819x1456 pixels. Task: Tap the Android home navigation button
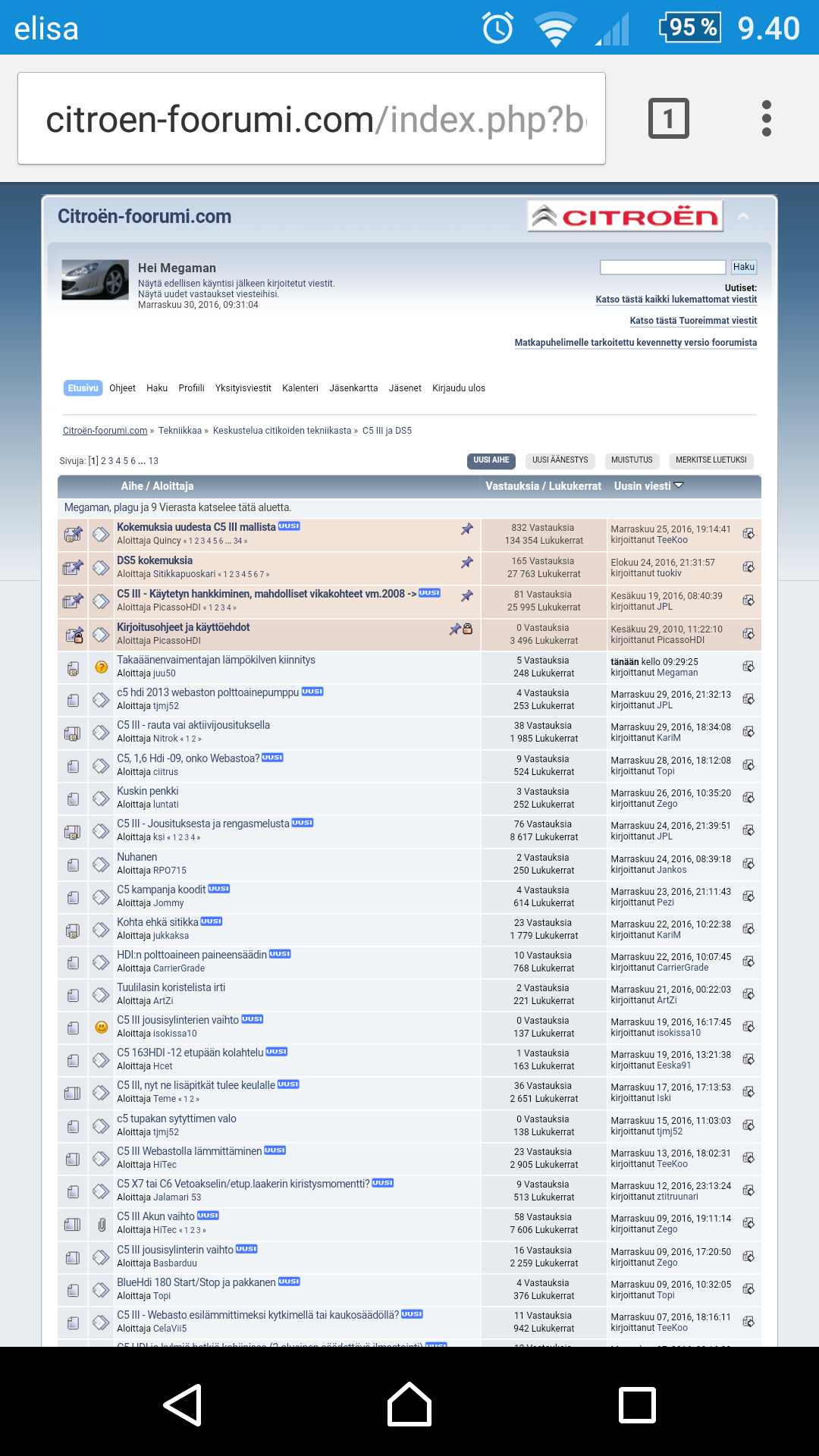pos(409,1404)
